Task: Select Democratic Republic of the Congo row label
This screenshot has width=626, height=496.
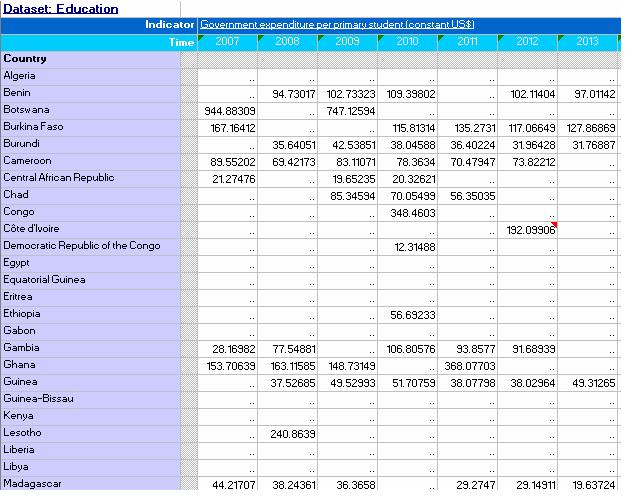Action: point(82,246)
